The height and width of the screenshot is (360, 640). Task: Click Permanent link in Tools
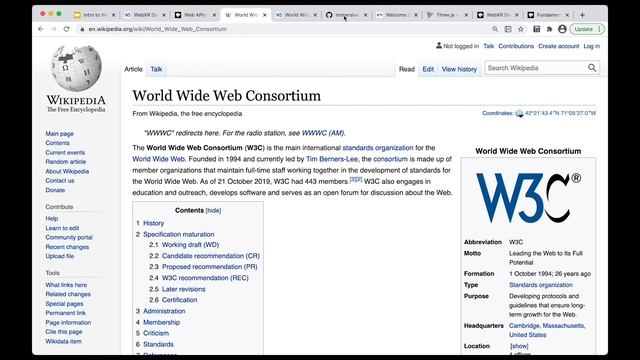click(x=65, y=313)
